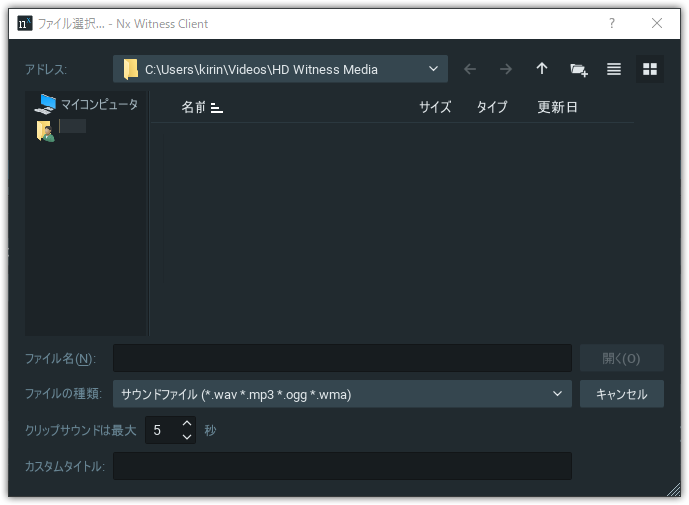Click the back navigation arrow
This screenshot has width=689, height=505.
click(470, 69)
